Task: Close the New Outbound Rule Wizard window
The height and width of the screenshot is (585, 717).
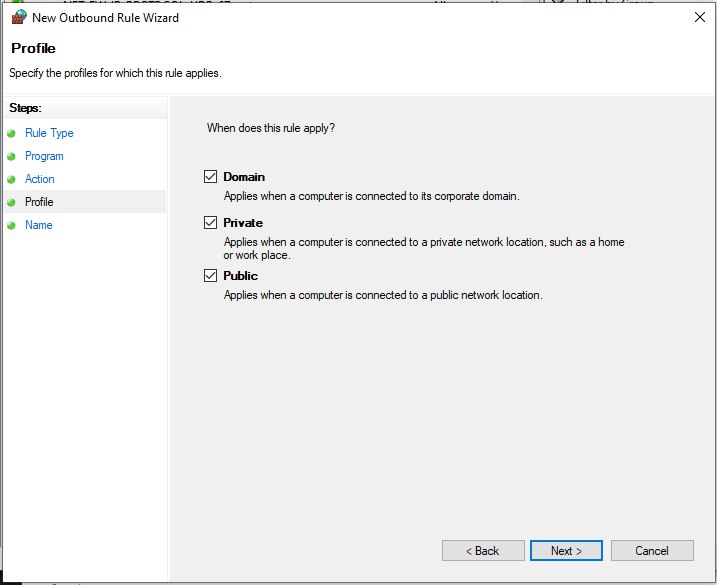Action: point(700,17)
